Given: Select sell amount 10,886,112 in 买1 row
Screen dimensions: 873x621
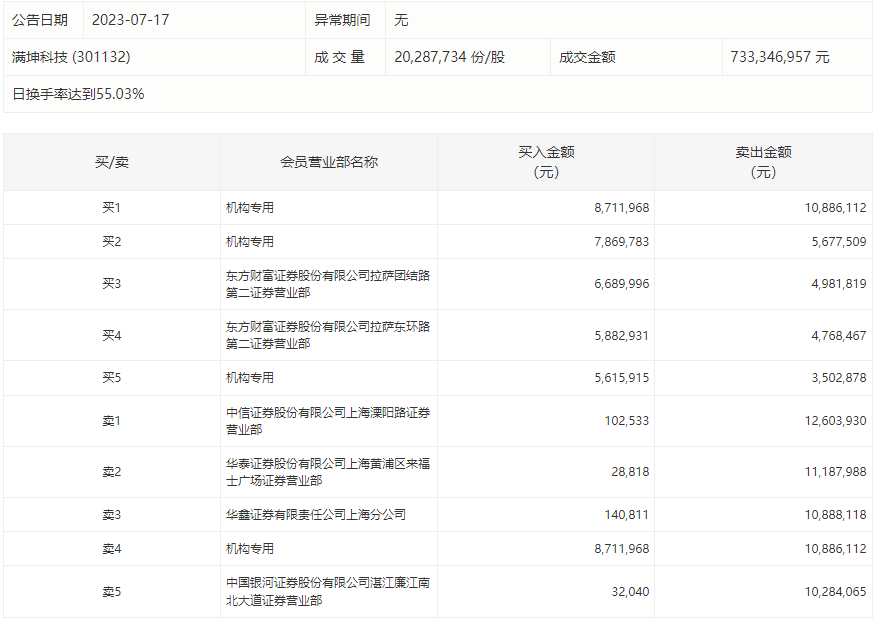Looking at the screenshot, I should coord(835,208).
